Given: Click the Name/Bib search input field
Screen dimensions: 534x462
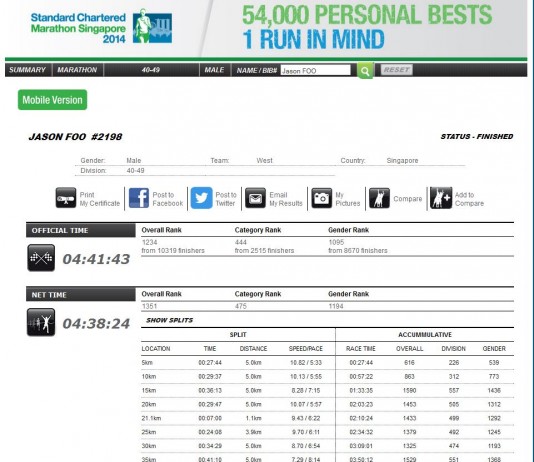Looking at the screenshot, I should (315, 70).
